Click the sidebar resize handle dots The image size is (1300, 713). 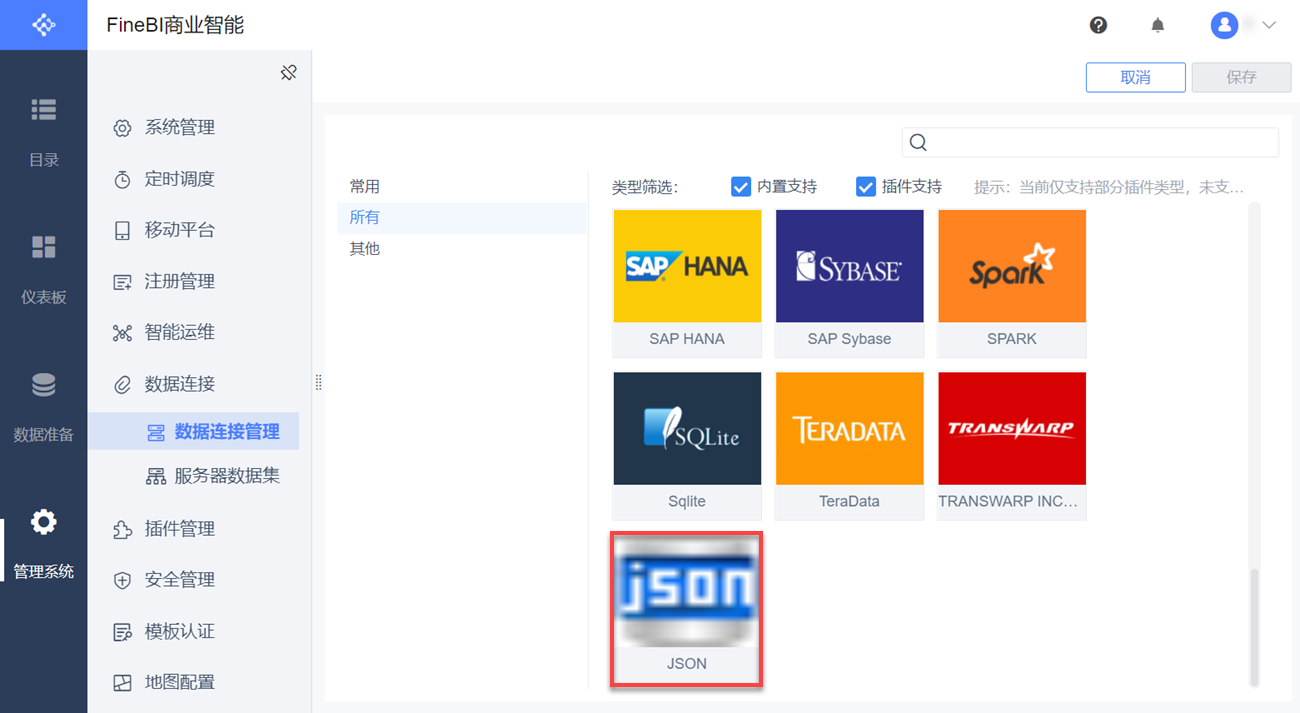point(318,382)
